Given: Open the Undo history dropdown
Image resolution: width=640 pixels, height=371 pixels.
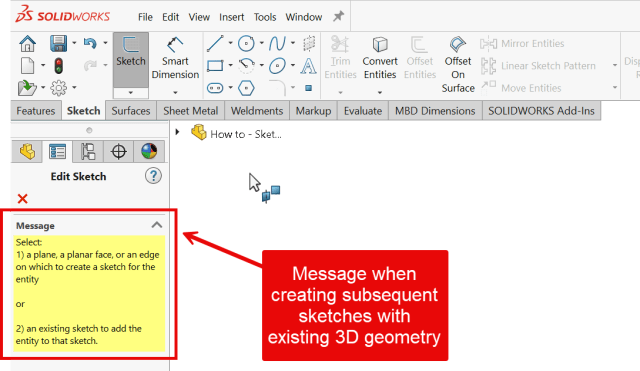Looking at the screenshot, I should (x=105, y=42).
